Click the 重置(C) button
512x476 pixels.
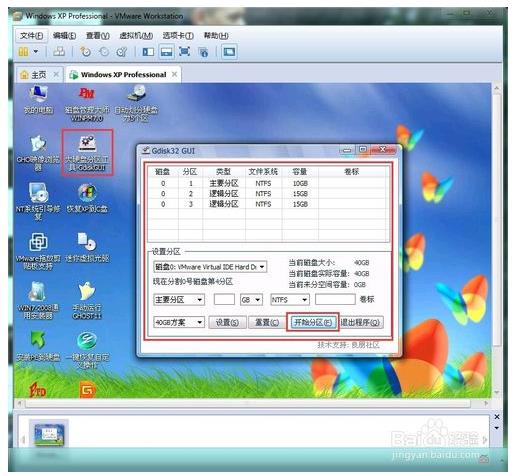(x=267, y=322)
